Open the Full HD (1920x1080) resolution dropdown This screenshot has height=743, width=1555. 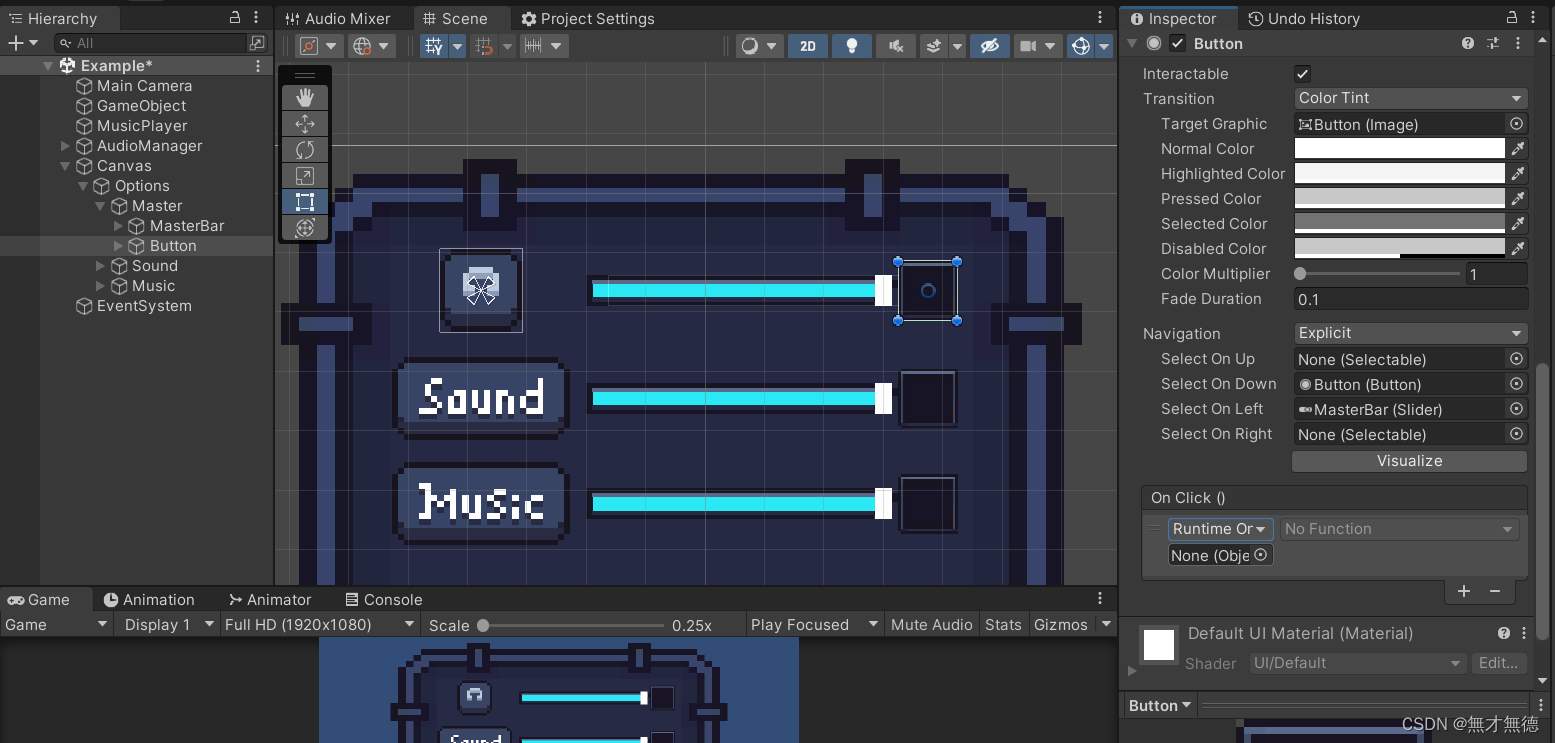coord(319,624)
